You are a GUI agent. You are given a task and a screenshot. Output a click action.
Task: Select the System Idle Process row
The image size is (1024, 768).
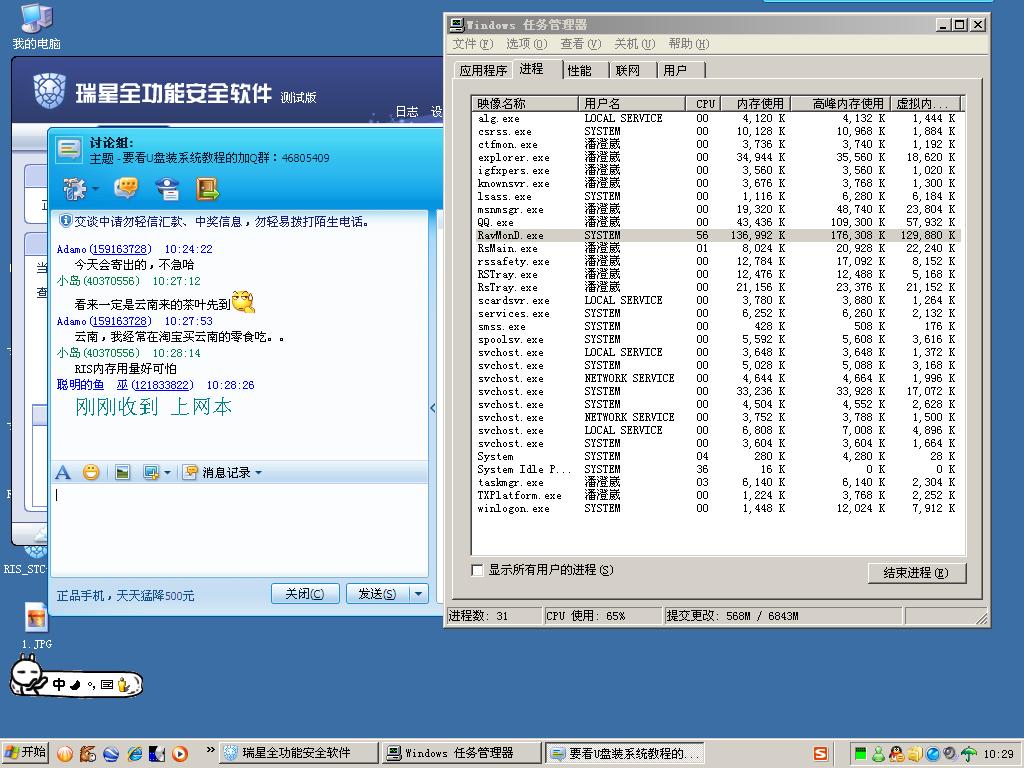[x=716, y=469]
